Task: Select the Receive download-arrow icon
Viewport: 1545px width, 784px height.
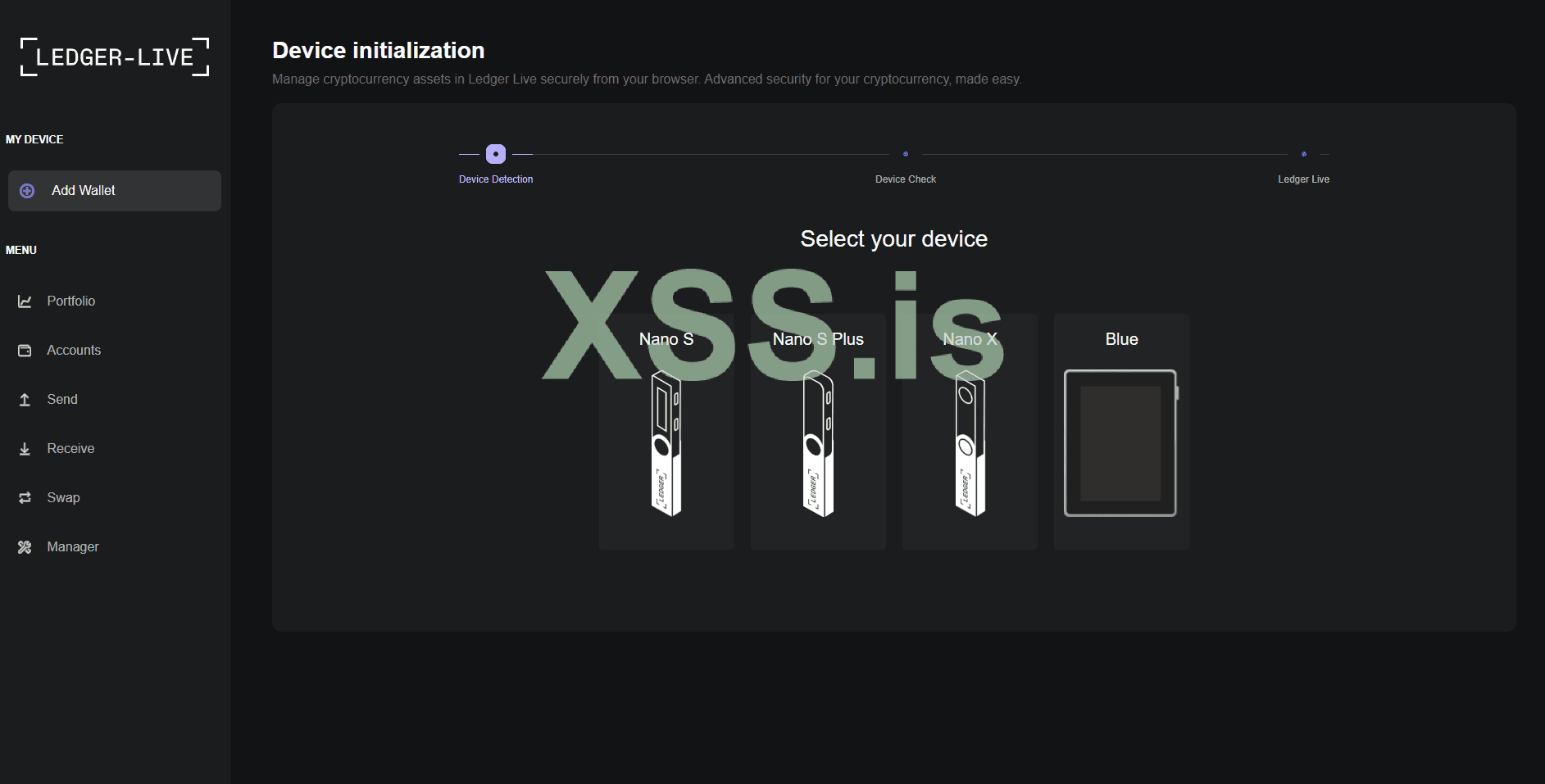Action: pyautogui.click(x=25, y=449)
